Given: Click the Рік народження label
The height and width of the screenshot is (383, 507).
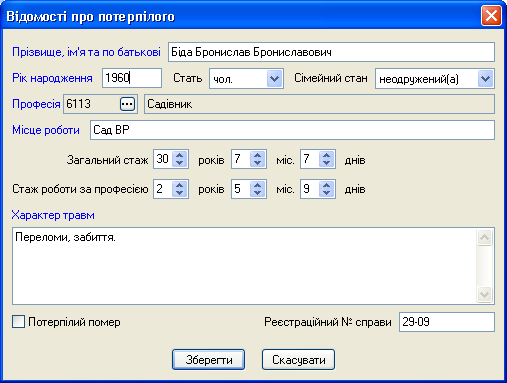Looking at the screenshot, I should coord(52,78).
